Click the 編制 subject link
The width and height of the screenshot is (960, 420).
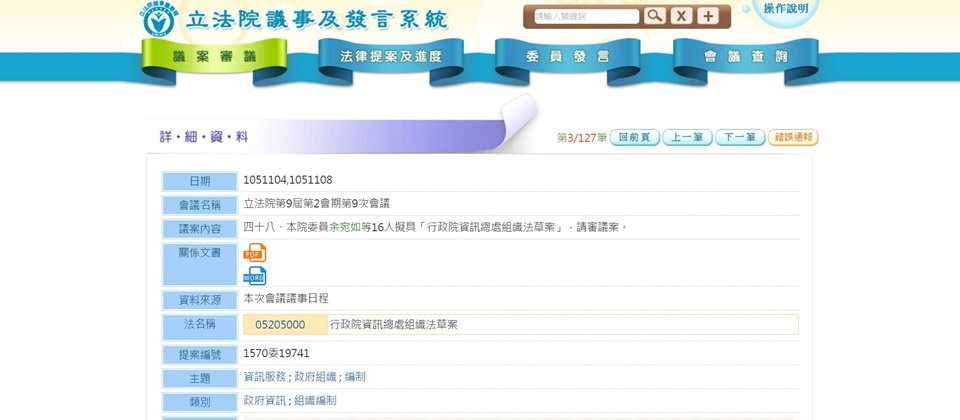pos(355,377)
